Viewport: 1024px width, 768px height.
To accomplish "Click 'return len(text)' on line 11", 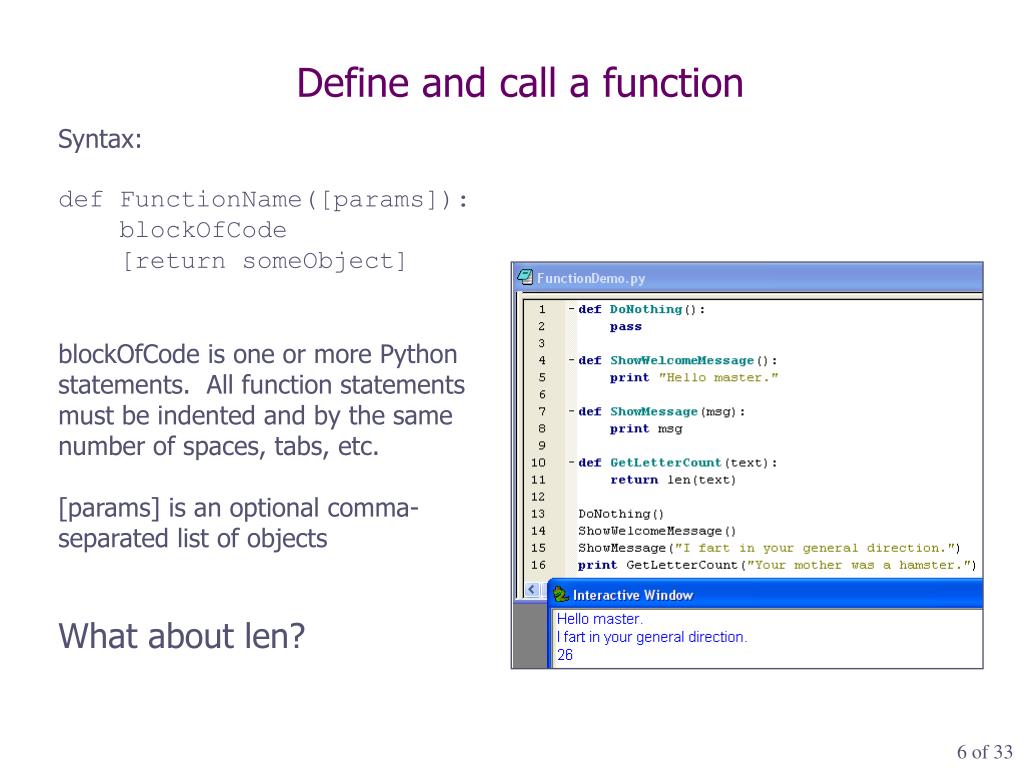I will pyautogui.click(x=673, y=480).
